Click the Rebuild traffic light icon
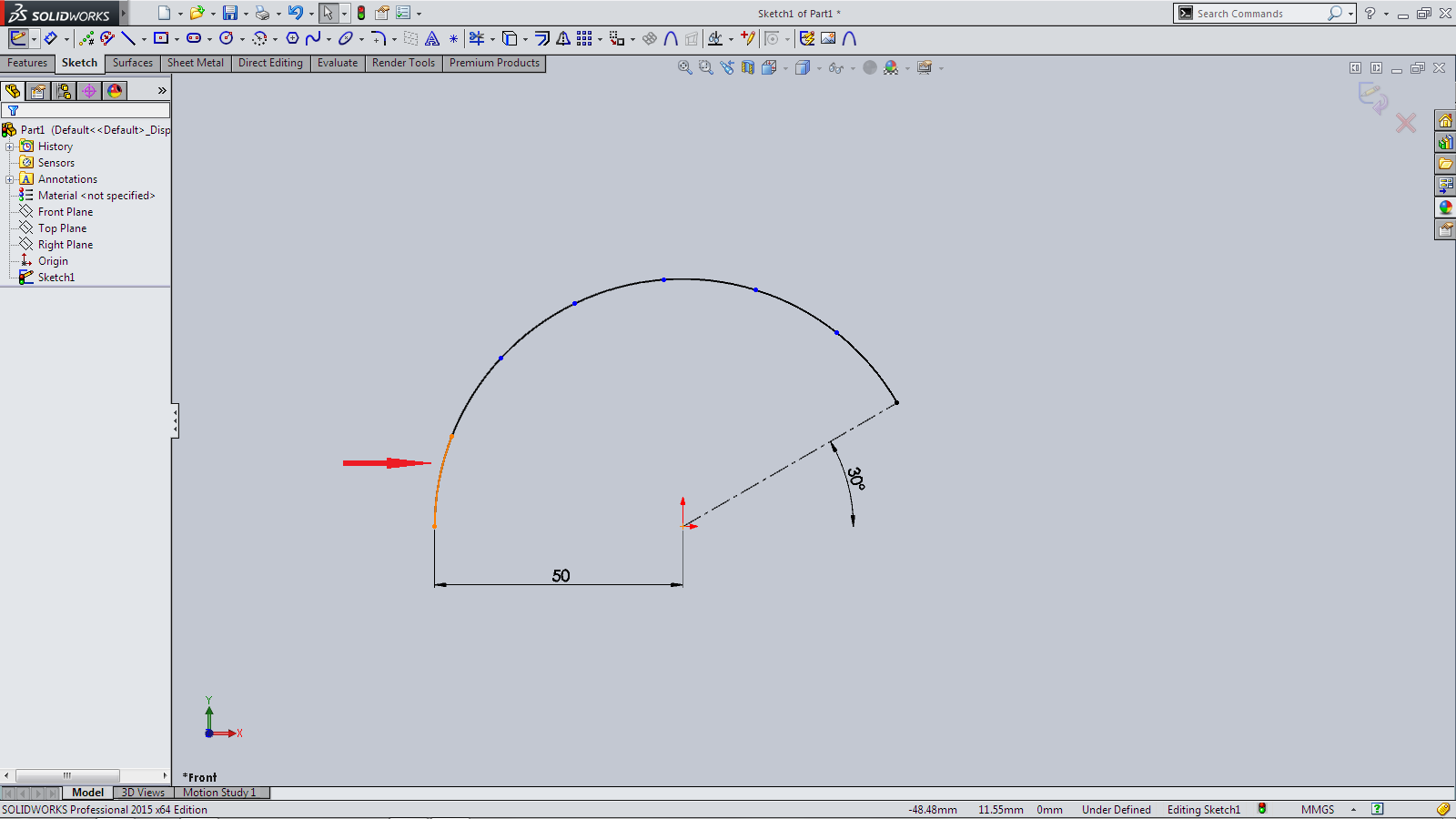This screenshot has width=1456, height=819. pyautogui.click(x=361, y=13)
